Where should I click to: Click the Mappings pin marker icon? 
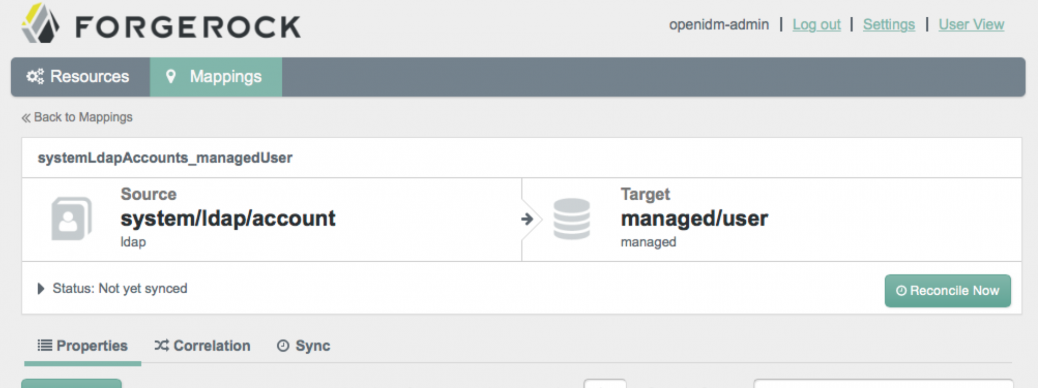tap(171, 77)
